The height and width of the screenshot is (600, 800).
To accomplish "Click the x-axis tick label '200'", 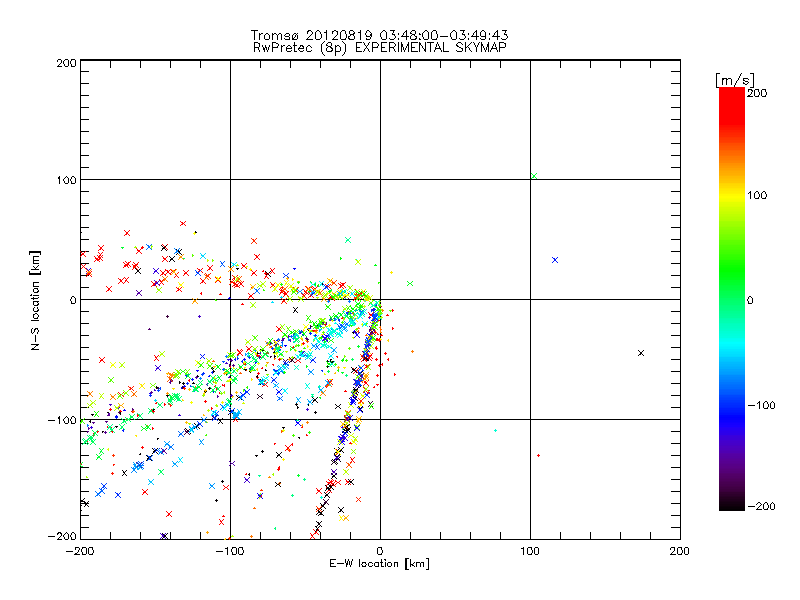I will point(679,551).
